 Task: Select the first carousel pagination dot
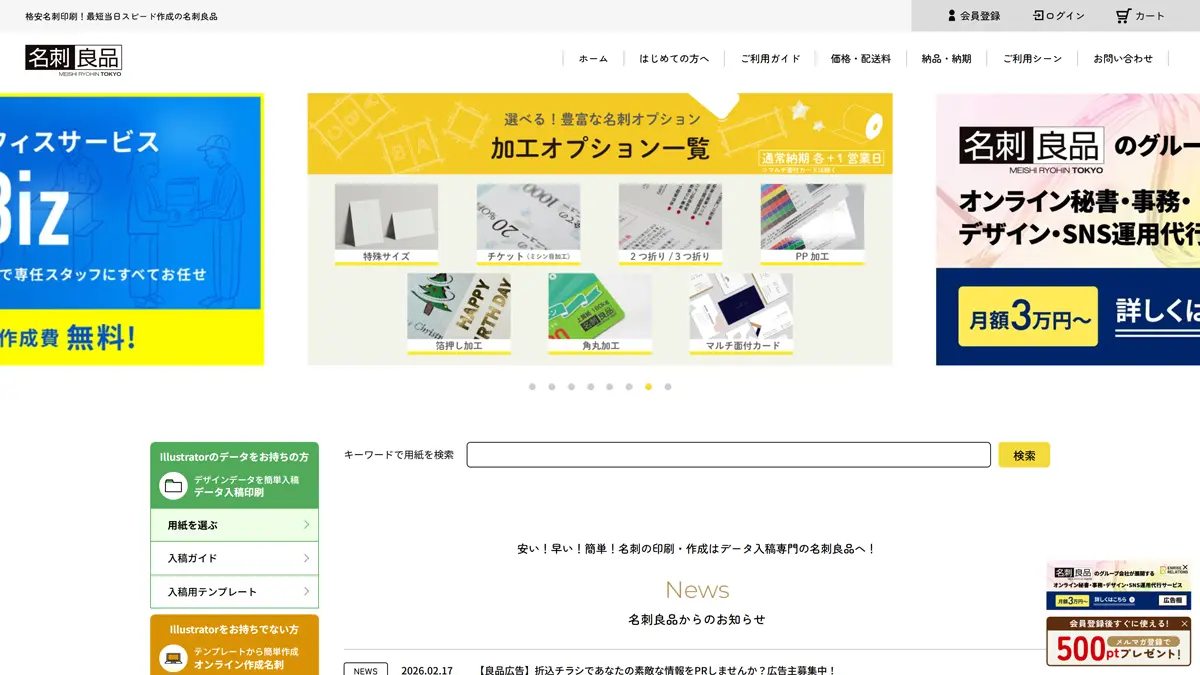click(532, 387)
